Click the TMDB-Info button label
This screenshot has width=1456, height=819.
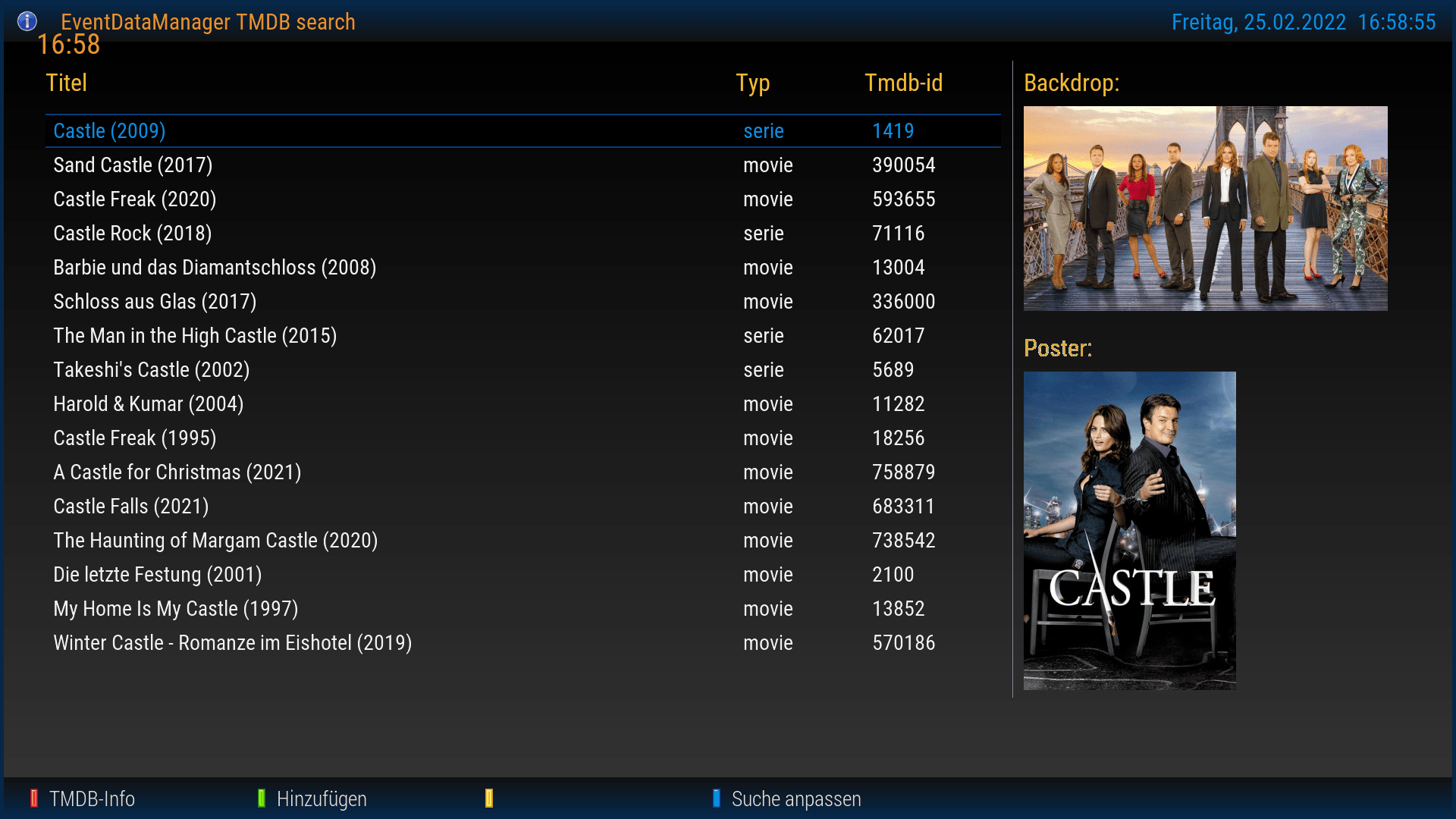(91, 799)
